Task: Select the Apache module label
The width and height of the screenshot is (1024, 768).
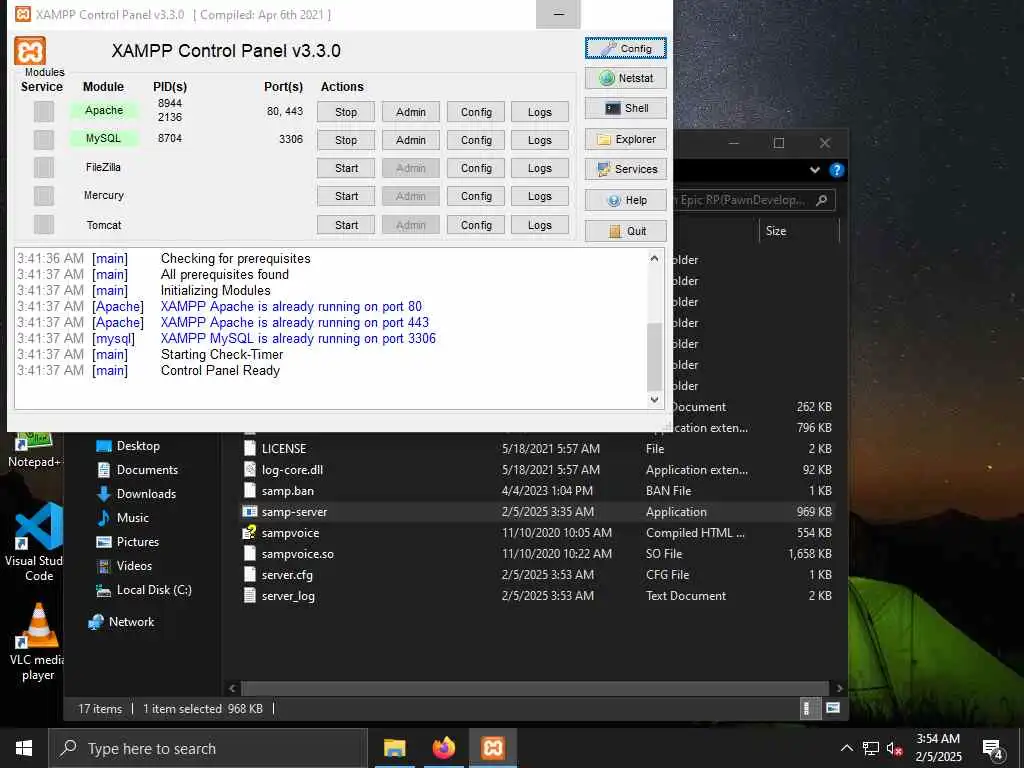Action: (104, 110)
